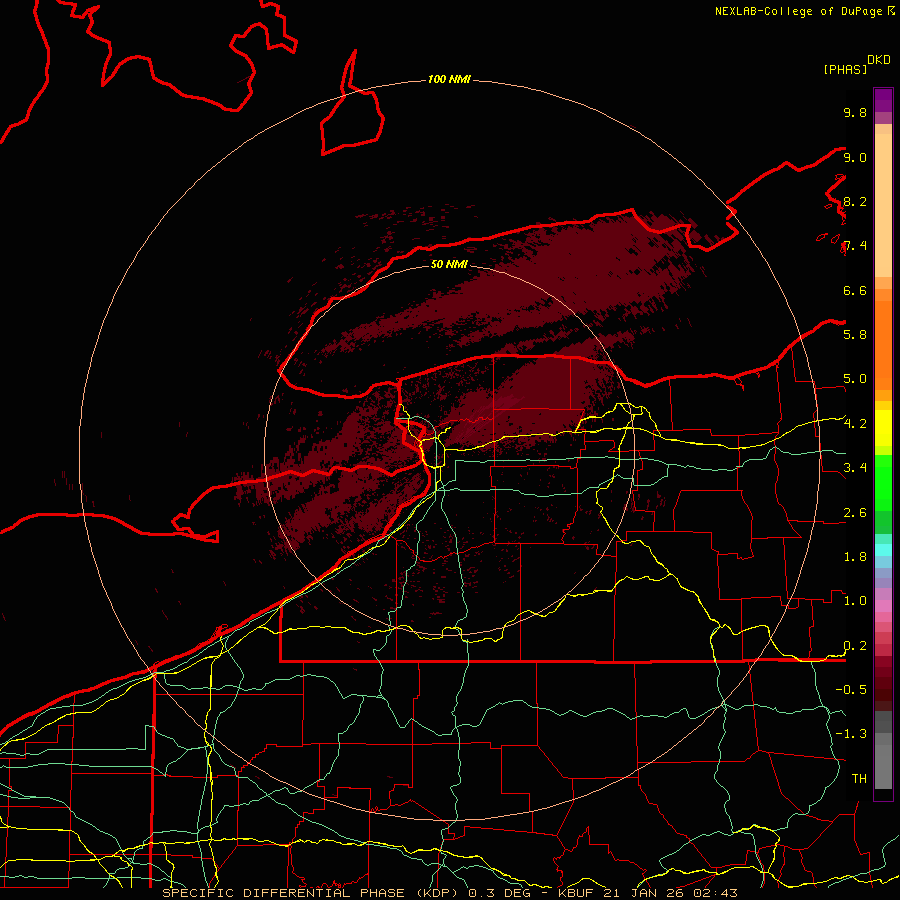This screenshot has width=900, height=900.
Task: Pick the cyan segment of the color bar
Action: pyautogui.click(x=883, y=550)
